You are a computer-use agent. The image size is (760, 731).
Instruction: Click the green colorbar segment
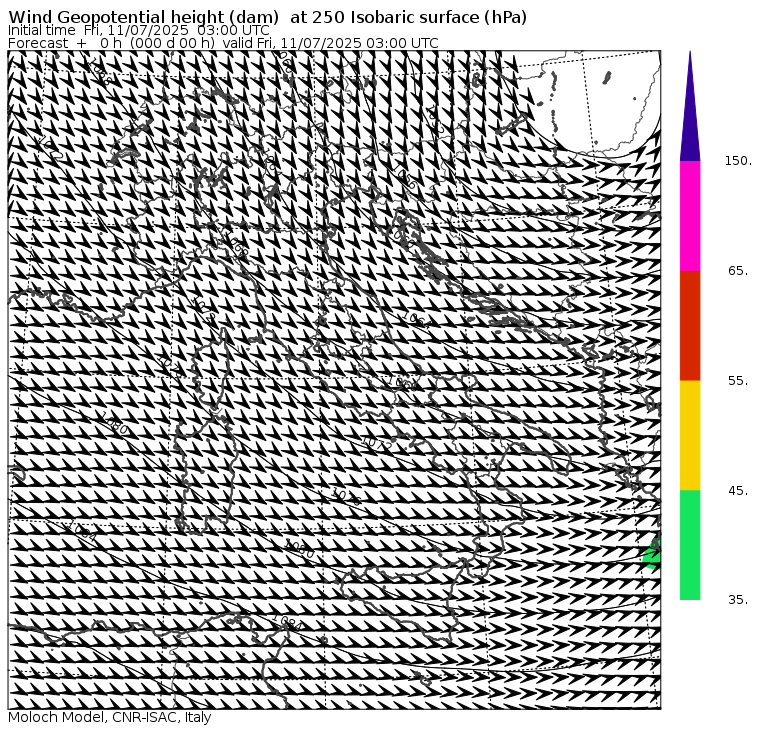point(690,545)
